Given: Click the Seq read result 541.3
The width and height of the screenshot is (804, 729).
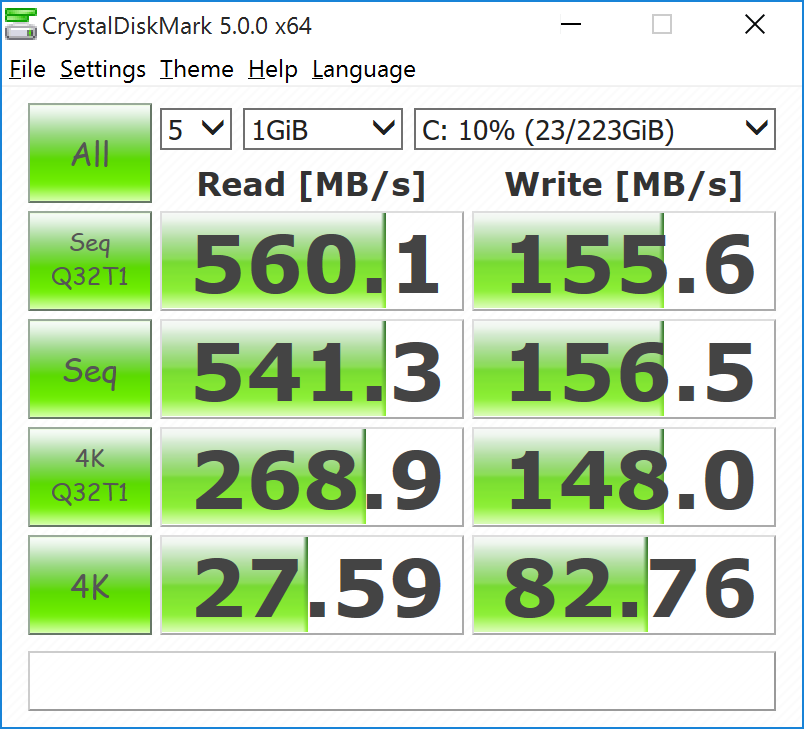Looking at the screenshot, I should (x=312, y=369).
